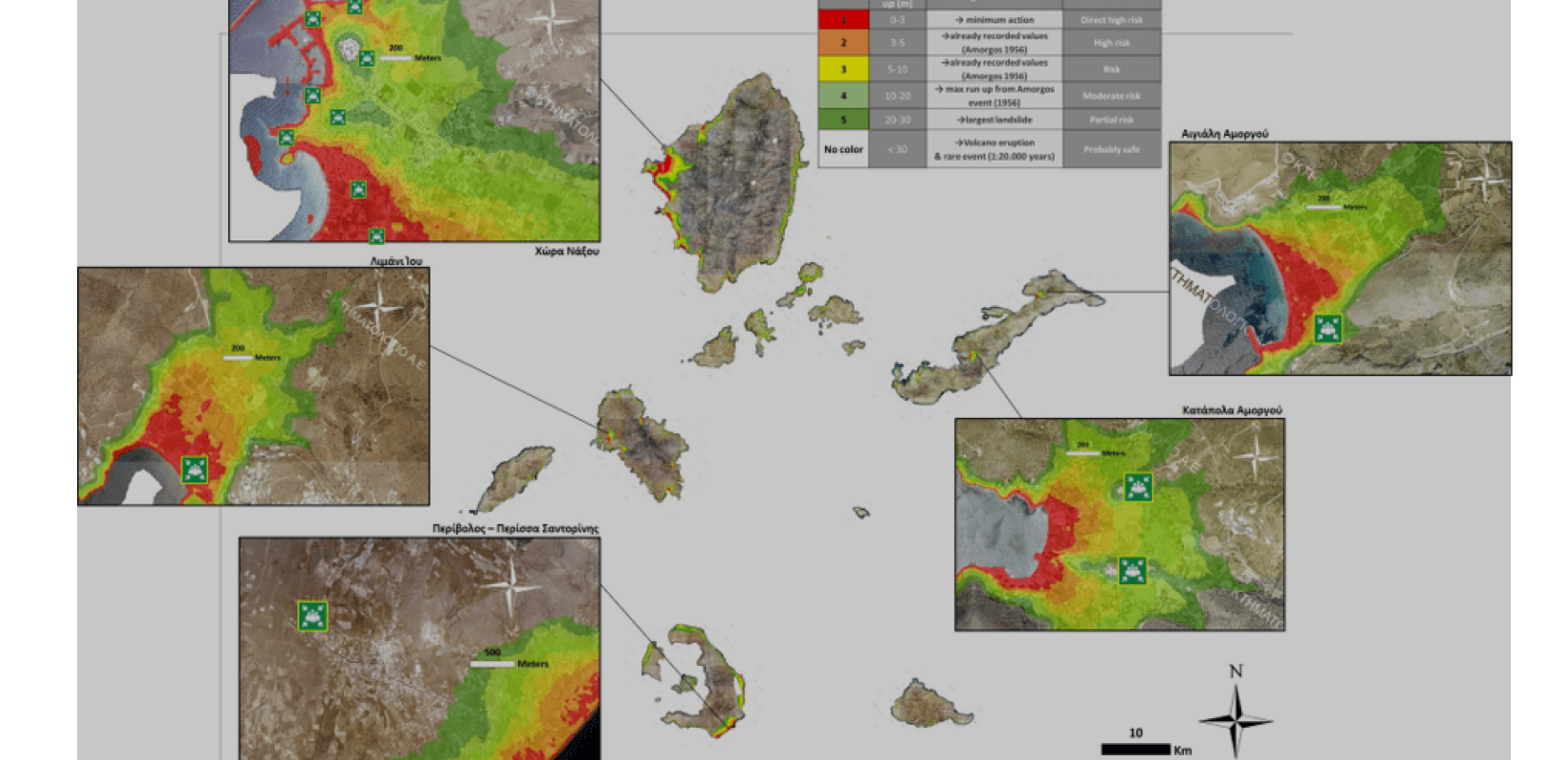The height and width of the screenshot is (760, 1568).
Task: Click the 'Probably safe' legend label
Action: pos(1111,149)
